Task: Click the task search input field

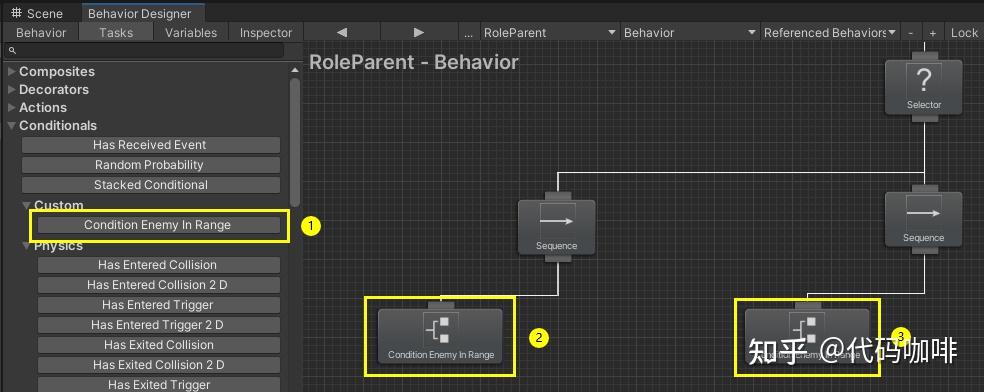Action: click(x=145, y=50)
